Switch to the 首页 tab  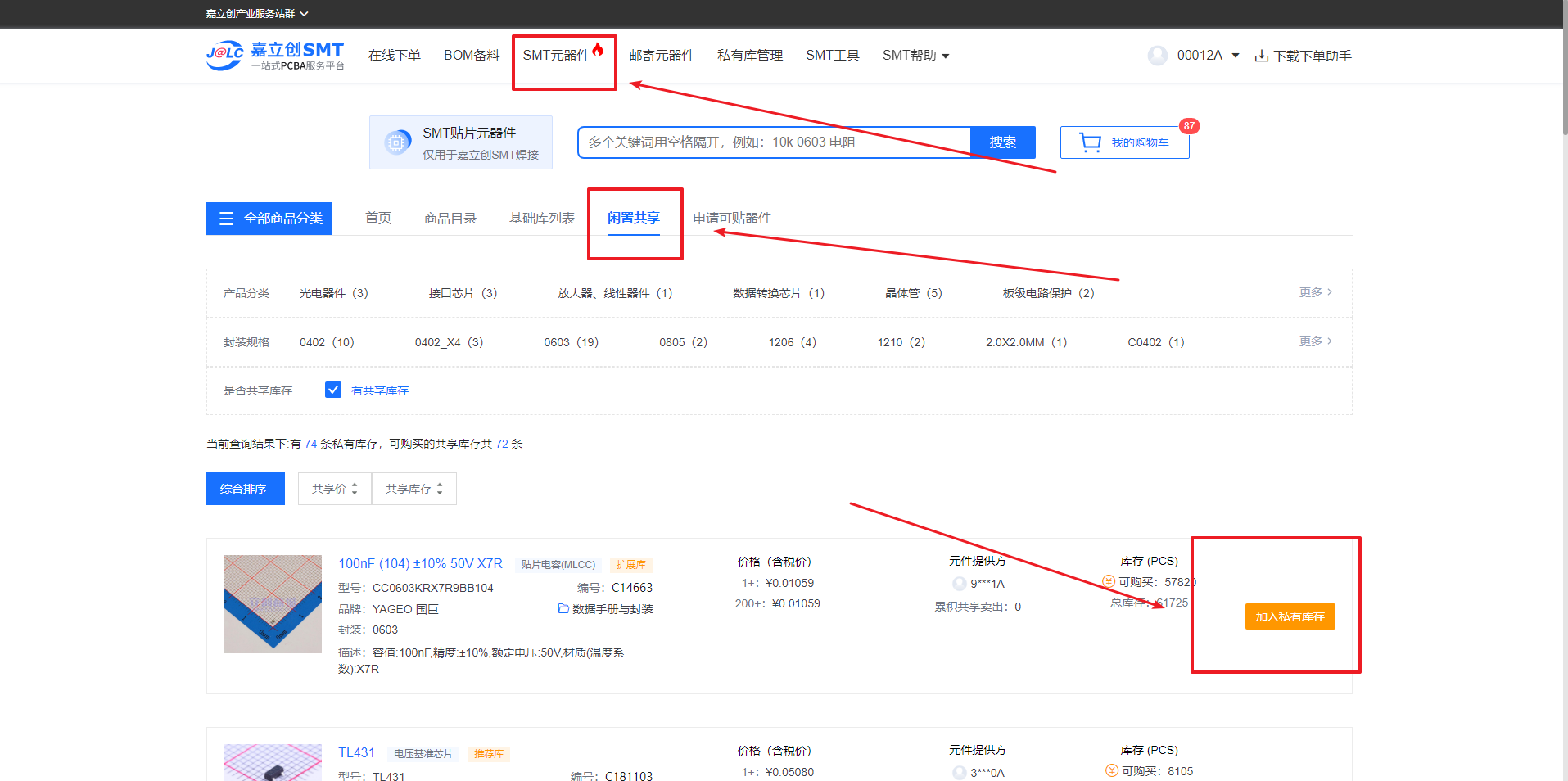coord(378,219)
